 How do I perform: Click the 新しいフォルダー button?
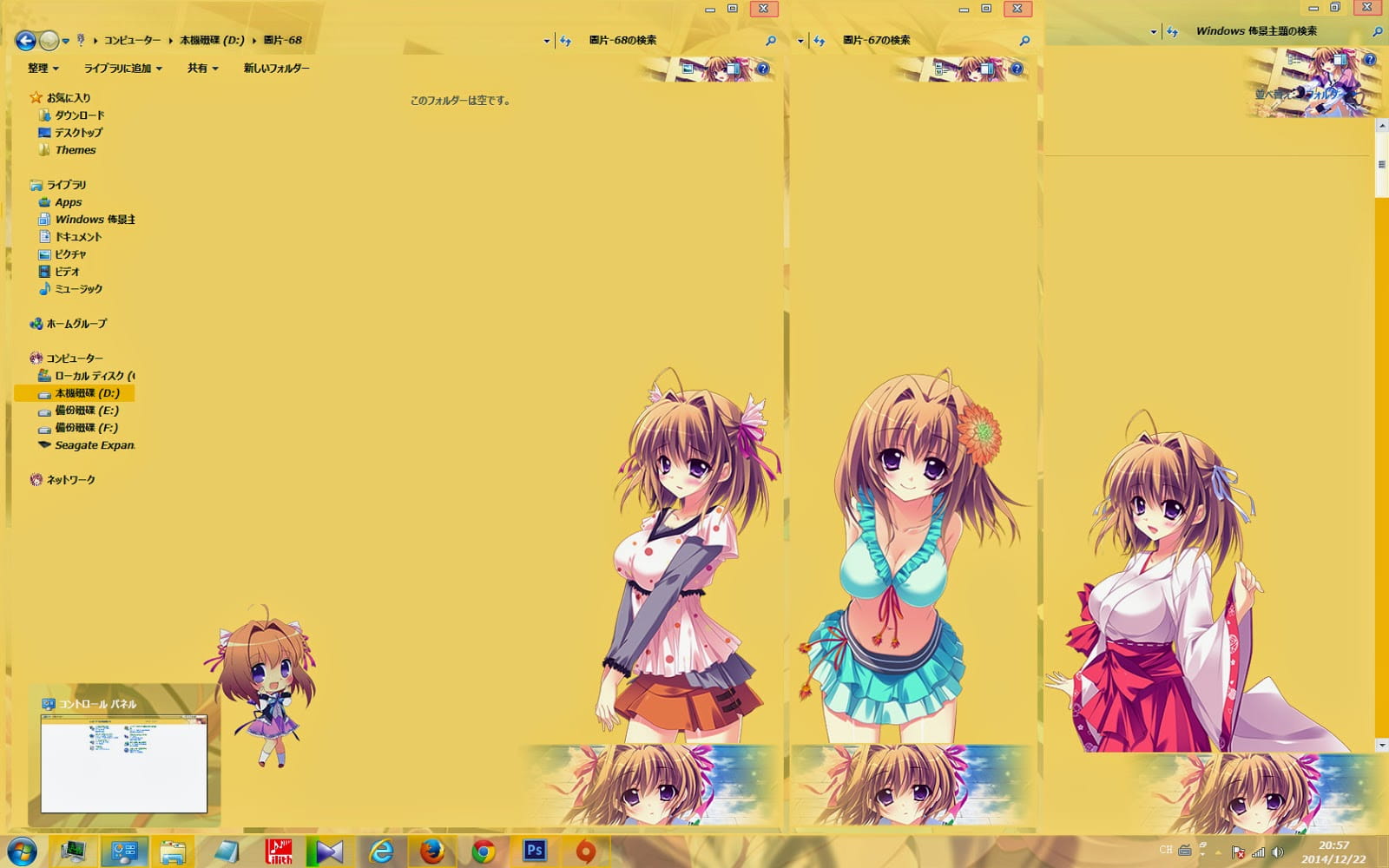click(273, 68)
